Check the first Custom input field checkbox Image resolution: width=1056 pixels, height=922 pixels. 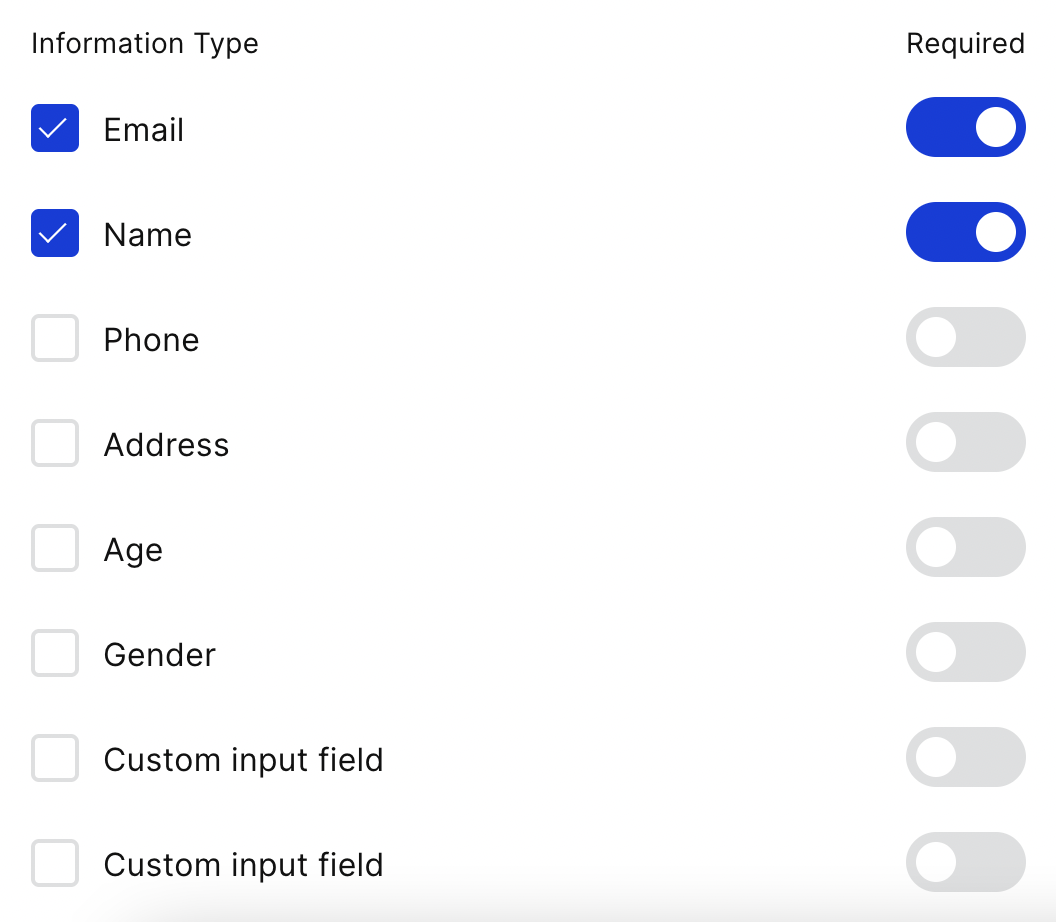(55, 758)
